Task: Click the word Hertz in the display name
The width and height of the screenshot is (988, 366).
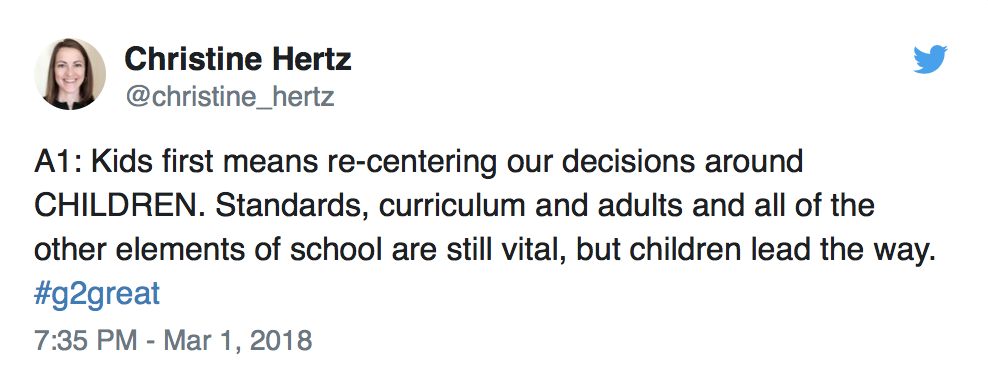Action: pyautogui.click(x=312, y=60)
